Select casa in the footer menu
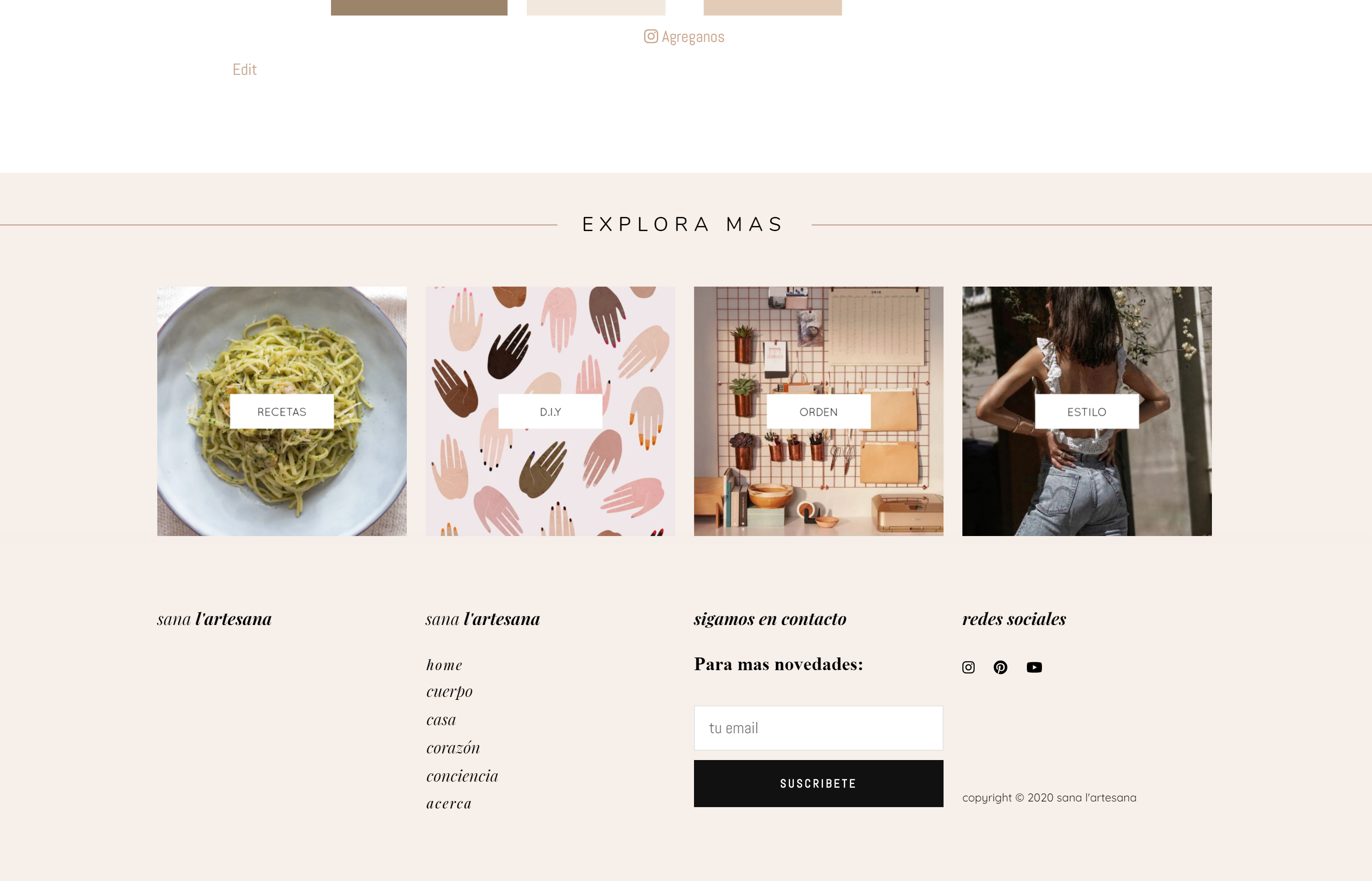This screenshot has width=1372, height=881. (x=441, y=720)
